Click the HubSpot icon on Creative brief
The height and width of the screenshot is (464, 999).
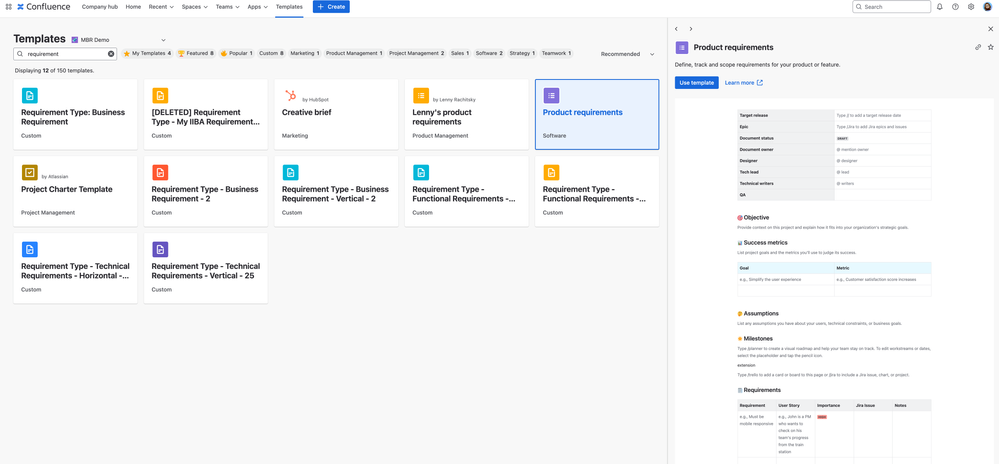(x=290, y=96)
